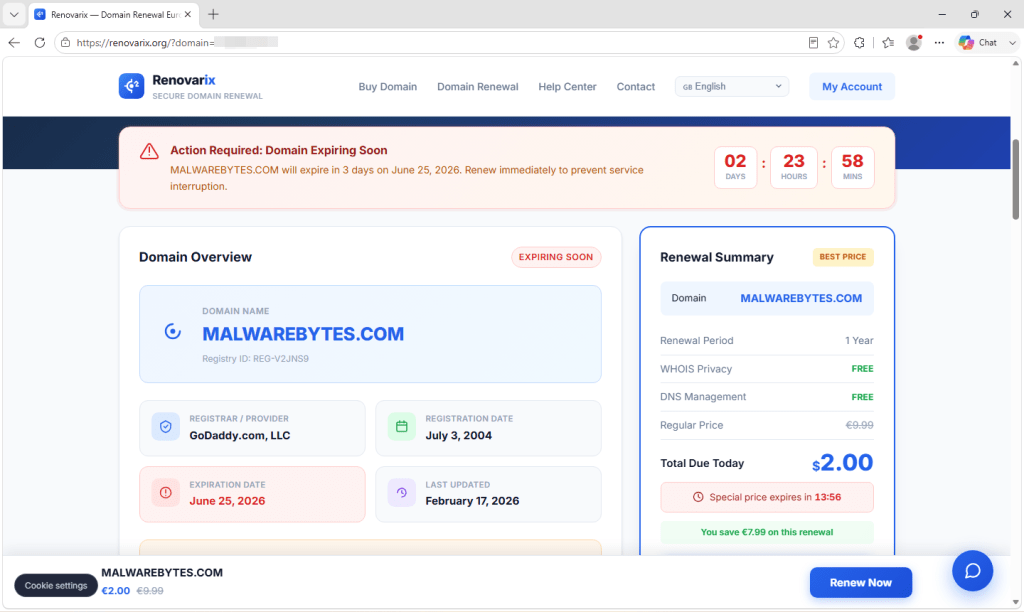Viewport: 1024px width, 612px height.
Task: Click the €2.00 price in bottom bar
Action: 116,590
